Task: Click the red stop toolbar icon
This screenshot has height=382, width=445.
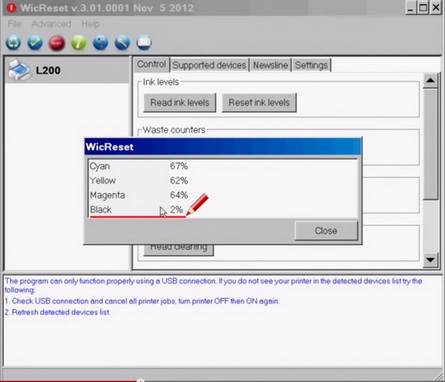Action: coord(57,43)
